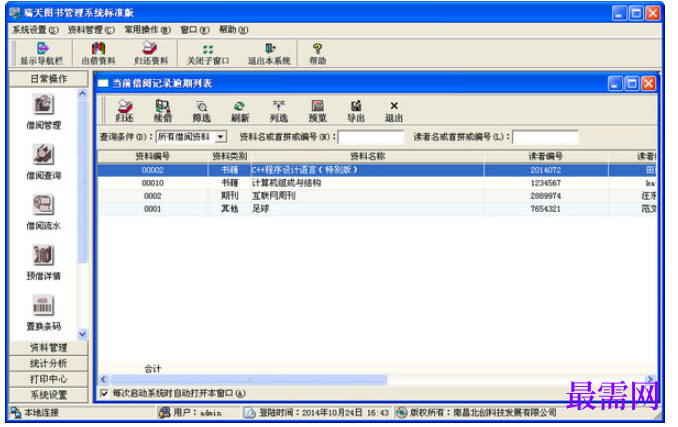Open the 帮助 menu in menu bar
This screenshot has width=678, height=427.
pos(233,30)
